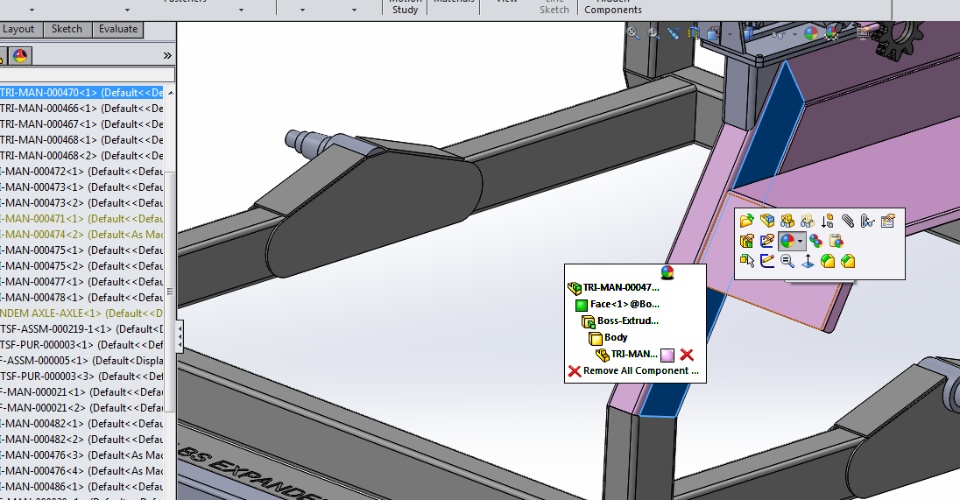The width and height of the screenshot is (960, 500).
Task: Switch to the Evaluate tab
Action: [x=118, y=29]
